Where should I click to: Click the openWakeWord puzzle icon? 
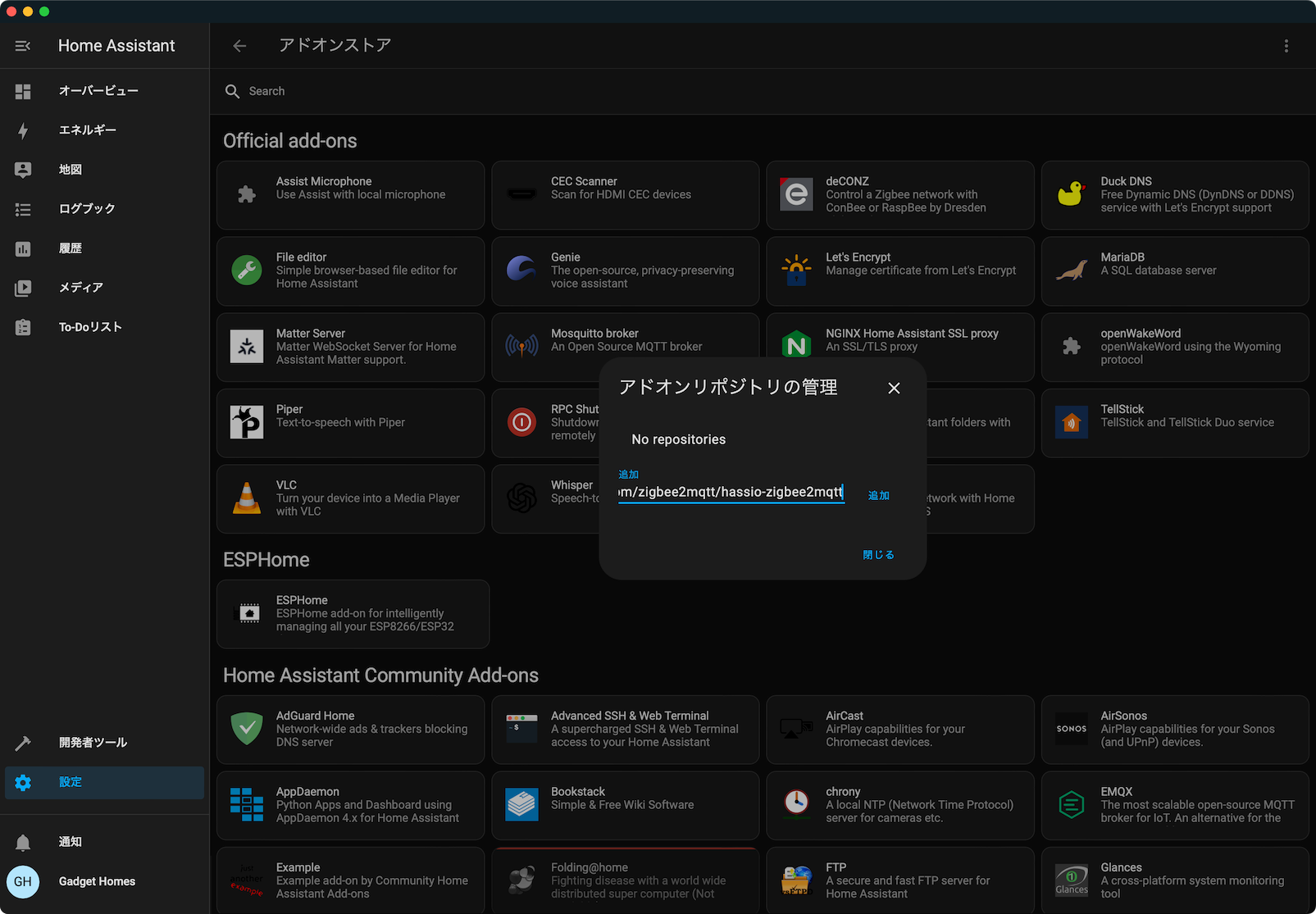[x=1071, y=347]
